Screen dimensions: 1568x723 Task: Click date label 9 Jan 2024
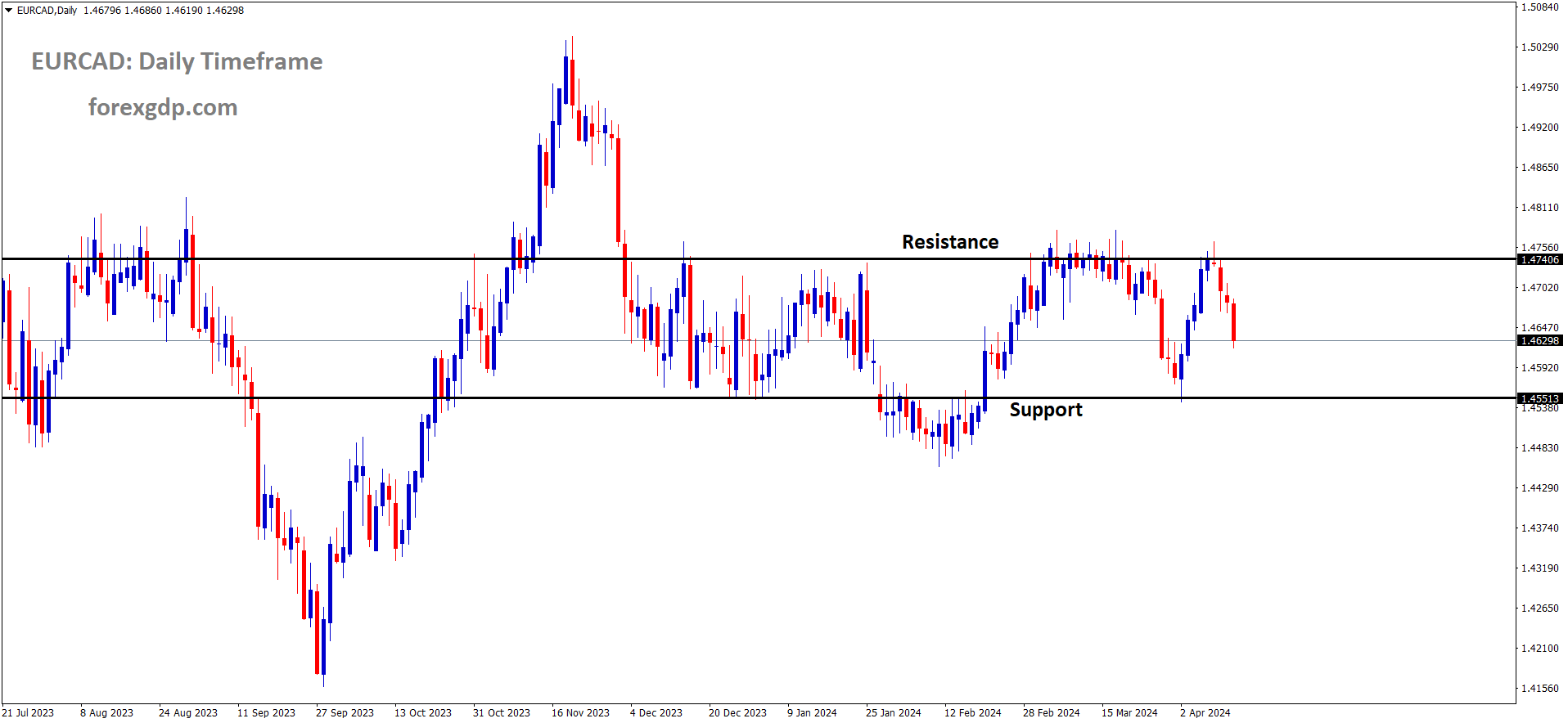[x=812, y=713]
